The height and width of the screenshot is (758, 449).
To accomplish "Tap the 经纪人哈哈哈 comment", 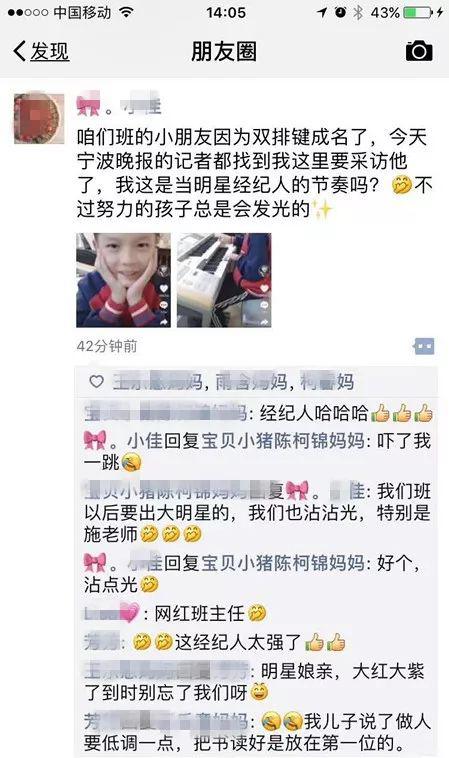I will click(x=314, y=413).
